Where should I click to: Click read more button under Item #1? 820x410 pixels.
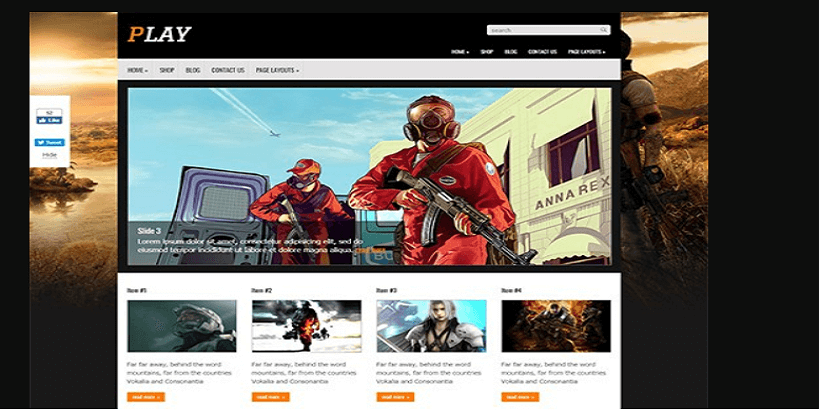click(x=146, y=397)
